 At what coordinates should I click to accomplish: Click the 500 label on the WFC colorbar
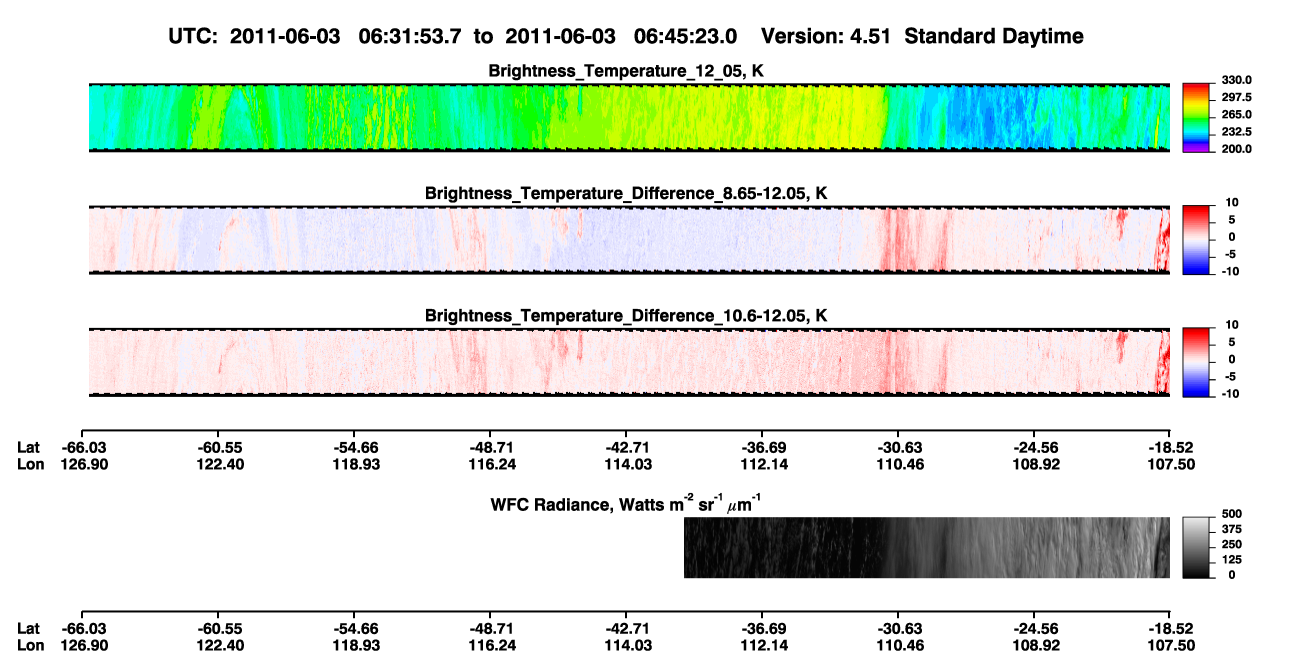point(1230,513)
